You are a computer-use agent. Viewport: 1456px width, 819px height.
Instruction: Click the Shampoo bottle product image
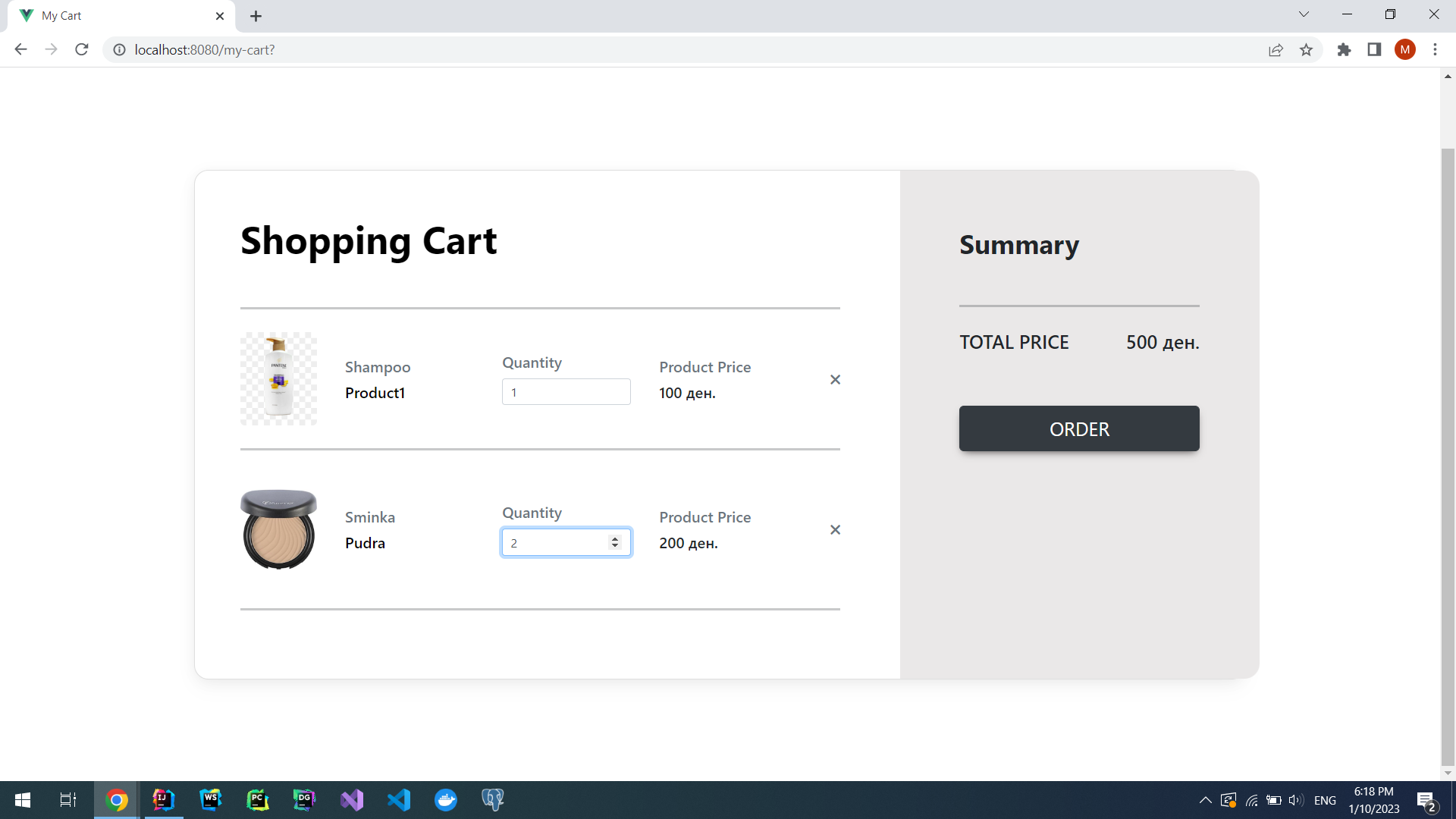(278, 378)
